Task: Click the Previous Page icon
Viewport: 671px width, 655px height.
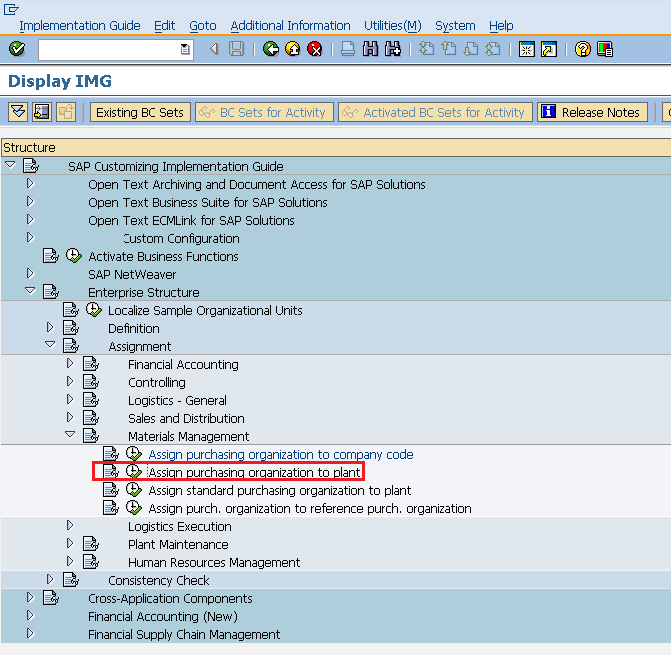Action: click(x=448, y=49)
